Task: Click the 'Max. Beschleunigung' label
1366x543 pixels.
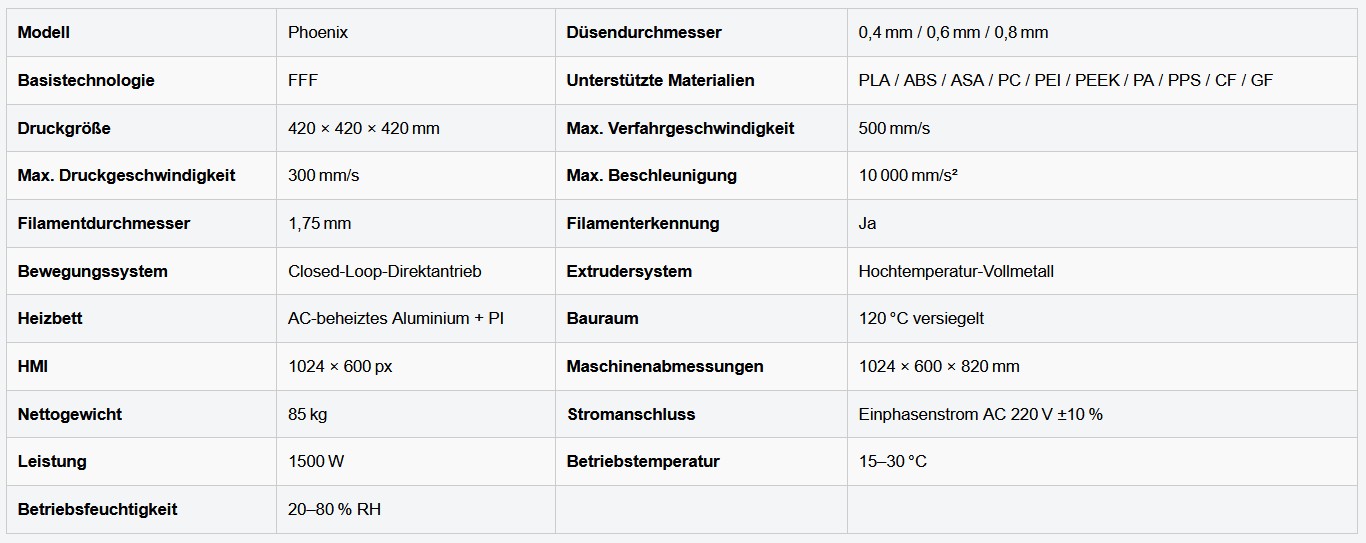Action: pyautogui.click(x=651, y=175)
